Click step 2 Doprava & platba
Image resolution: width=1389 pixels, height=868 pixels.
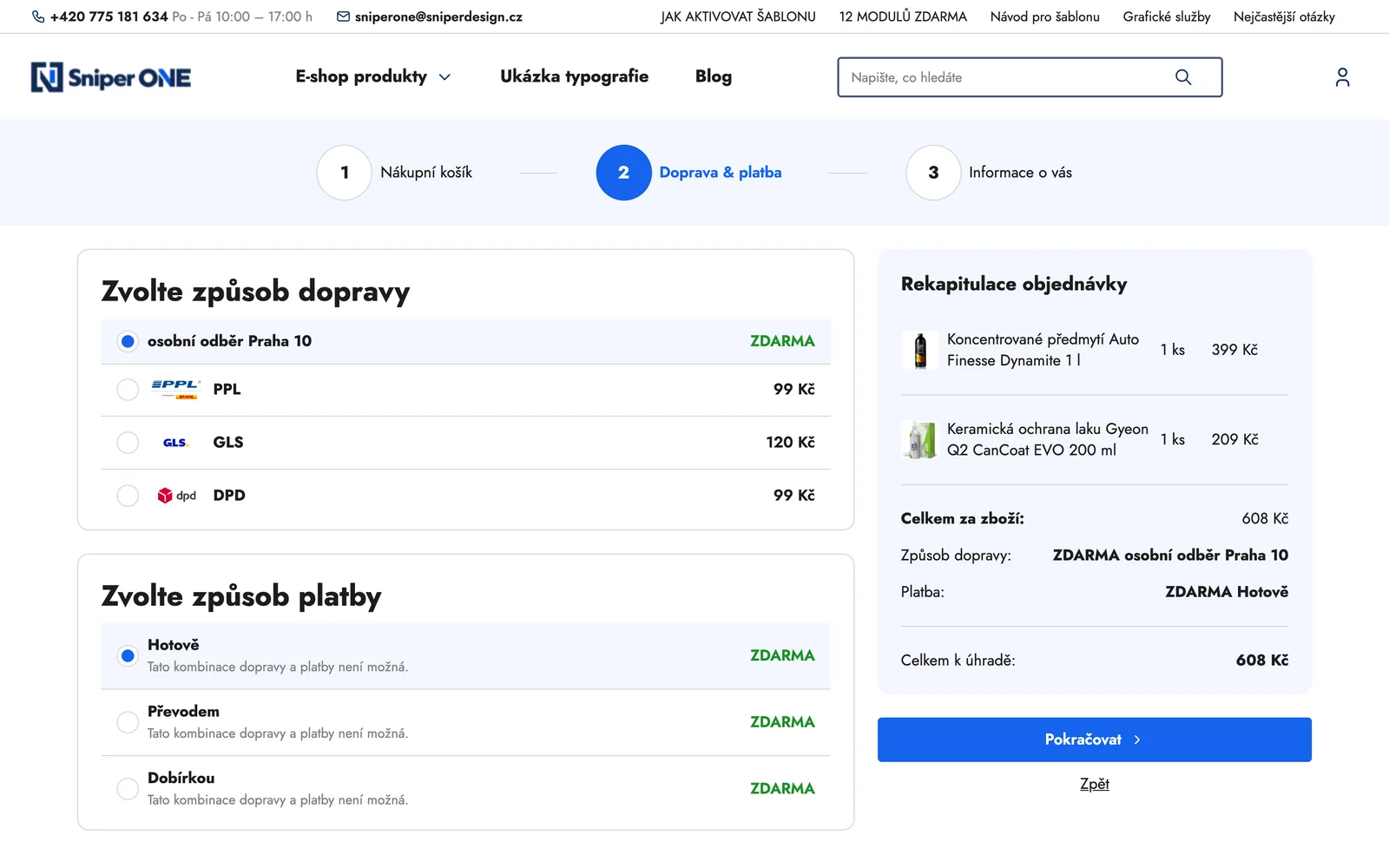point(689,173)
